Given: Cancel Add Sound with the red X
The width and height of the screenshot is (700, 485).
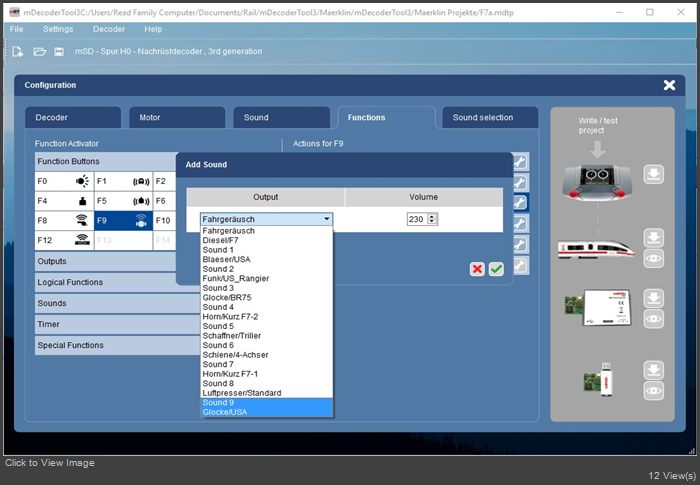Looking at the screenshot, I should (x=477, y=269).
